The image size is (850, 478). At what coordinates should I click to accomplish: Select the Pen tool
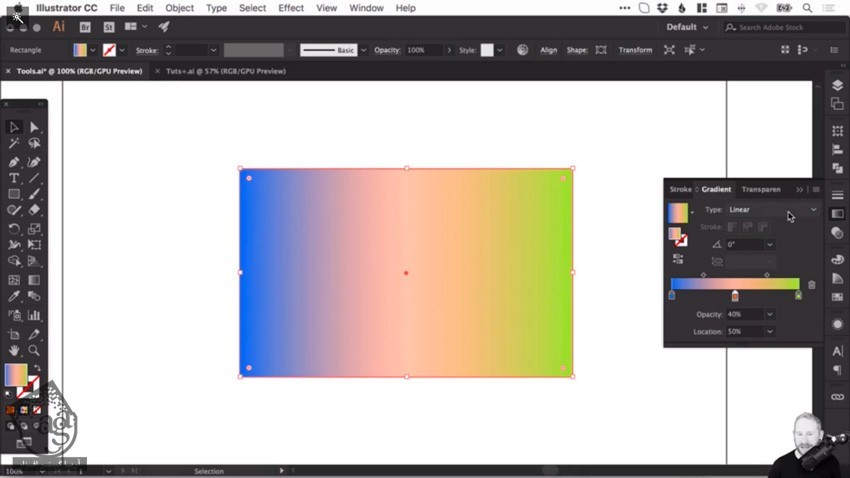[x=14, y=162]
